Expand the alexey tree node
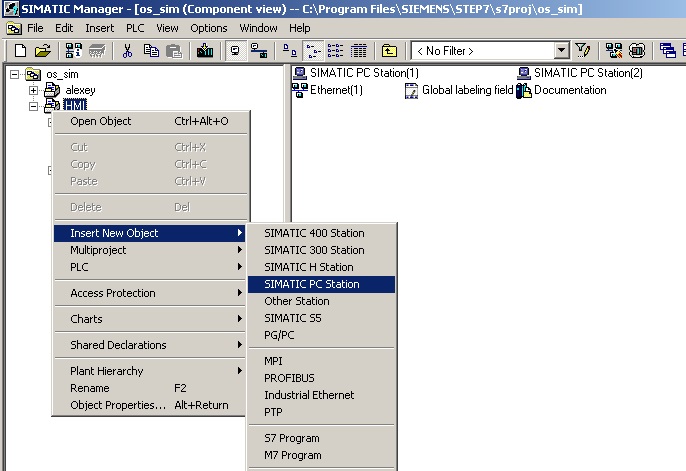This screenshot has height=471, width=686. click(33, 91)
